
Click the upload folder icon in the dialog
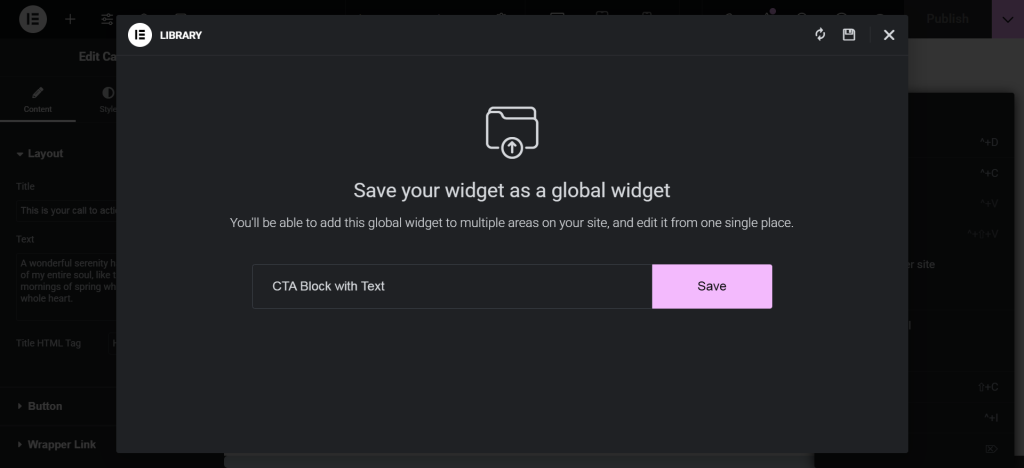click(512, 132)
